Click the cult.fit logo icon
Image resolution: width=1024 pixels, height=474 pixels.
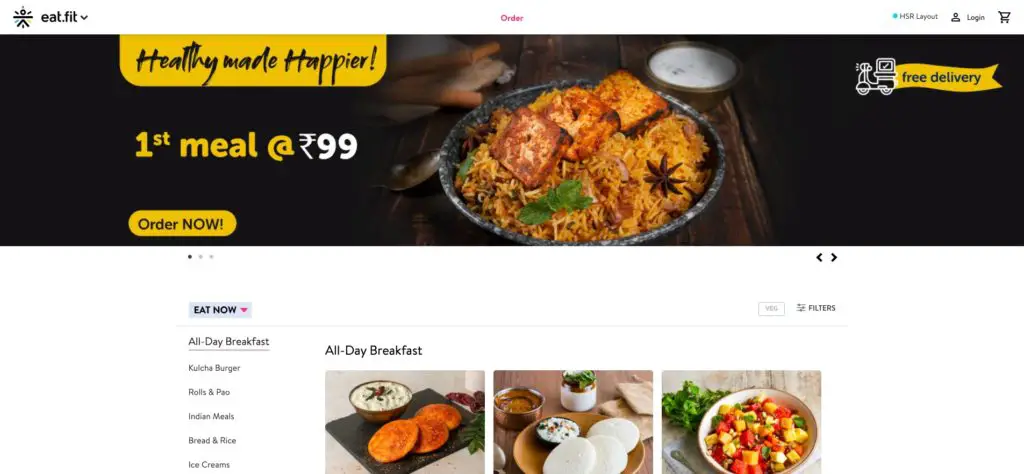[23, 18]
